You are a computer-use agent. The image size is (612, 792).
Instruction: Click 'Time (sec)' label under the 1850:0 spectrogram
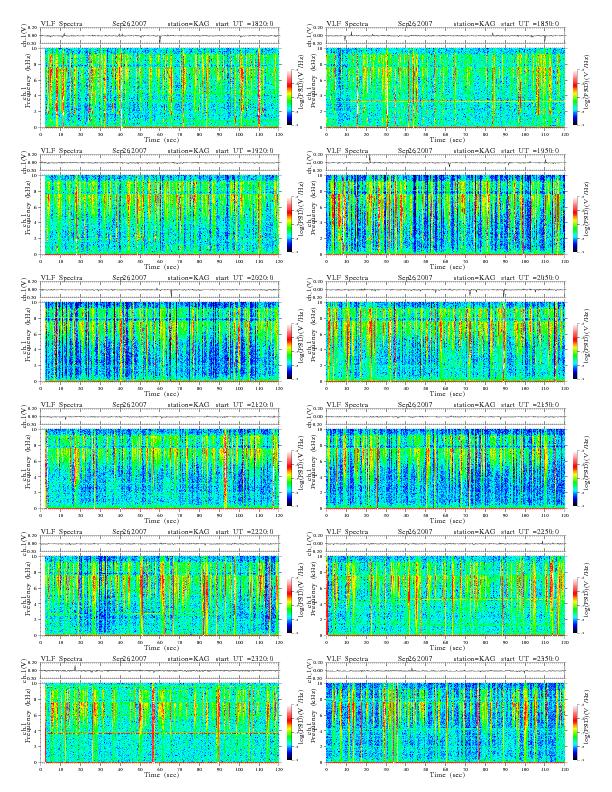point(446,140)
